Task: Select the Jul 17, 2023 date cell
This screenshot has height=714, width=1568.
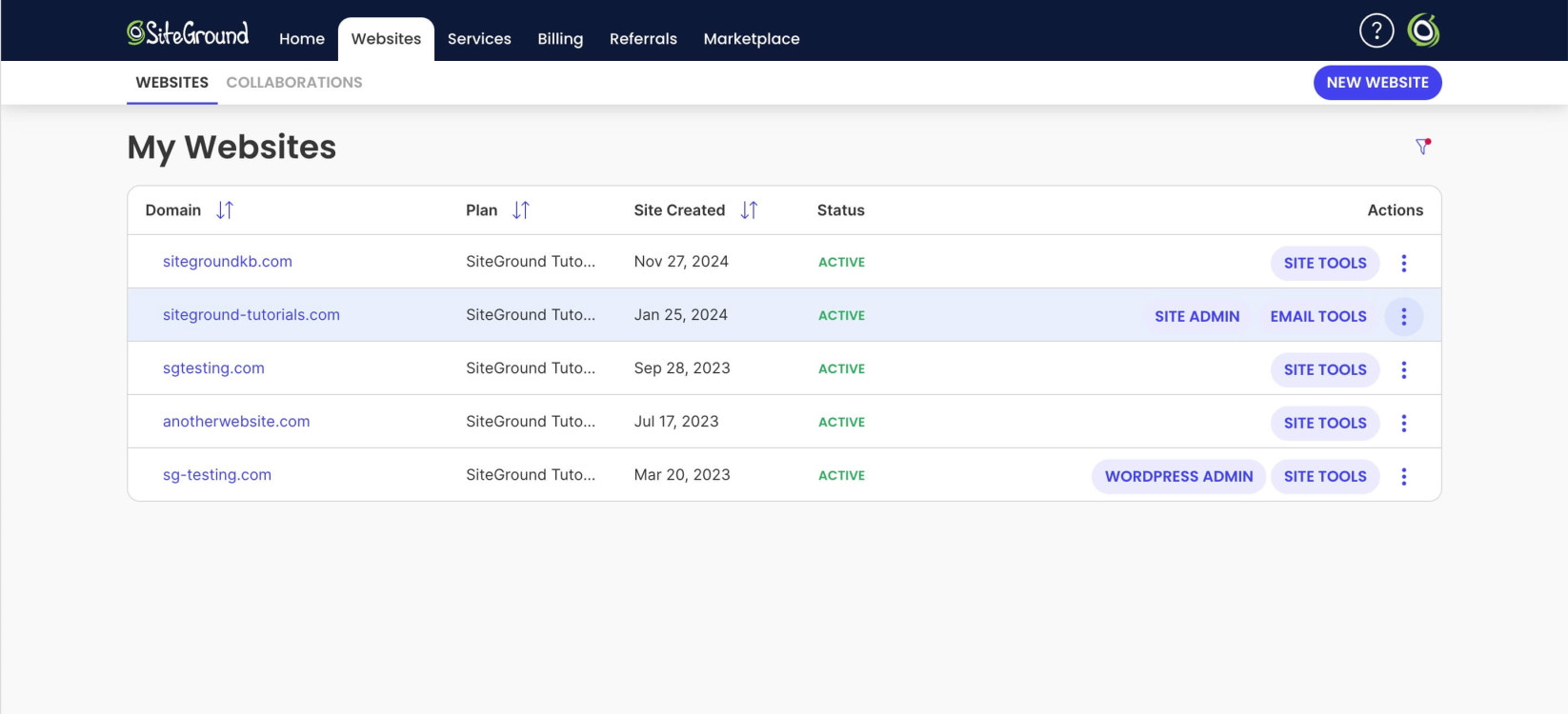Action: click(676, 422)
